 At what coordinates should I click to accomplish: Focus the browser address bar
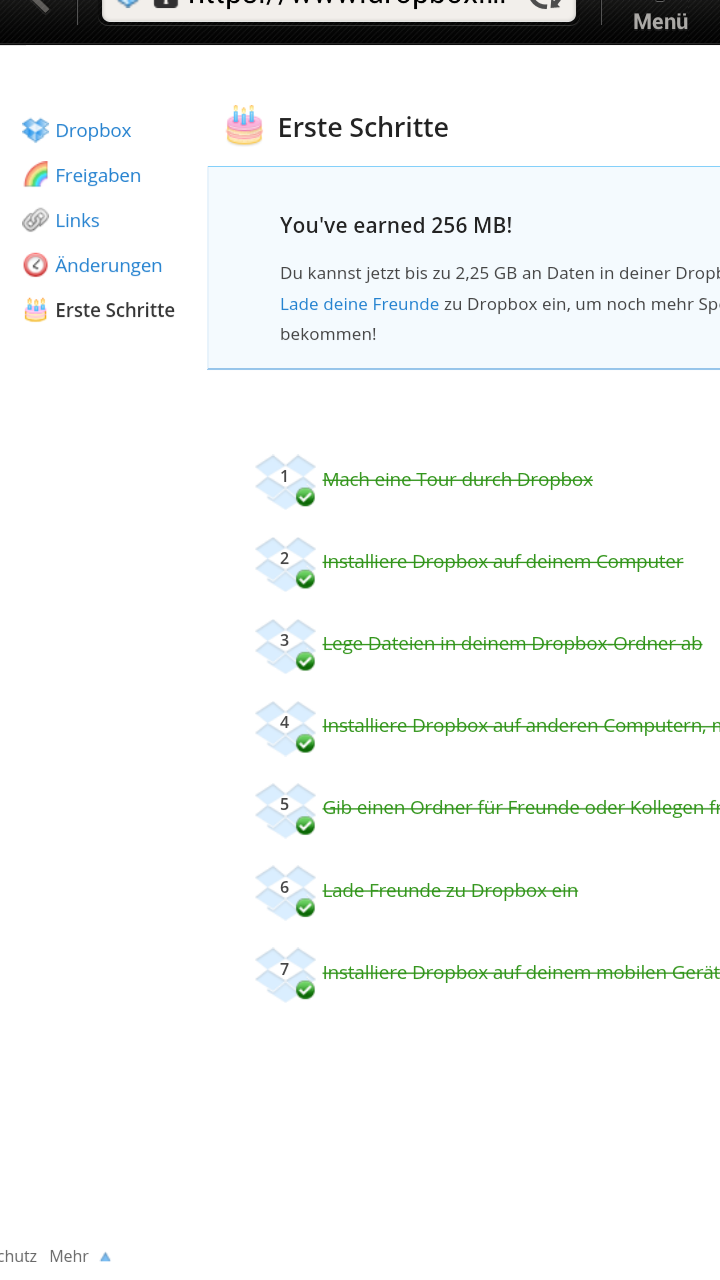coord(339,8)
